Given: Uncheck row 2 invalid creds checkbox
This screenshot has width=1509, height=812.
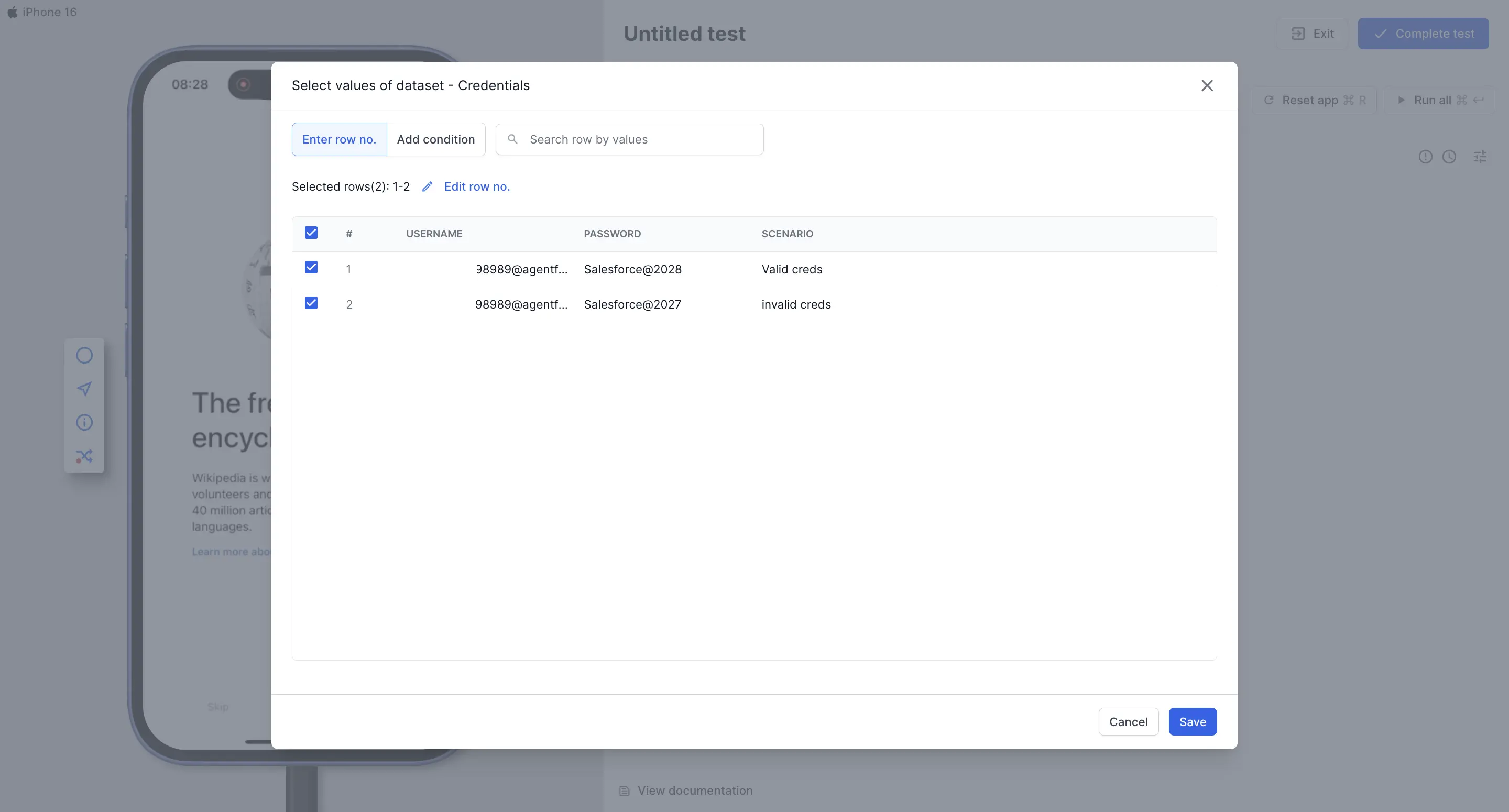Looking at the screenshot, I should coord(311,303).
